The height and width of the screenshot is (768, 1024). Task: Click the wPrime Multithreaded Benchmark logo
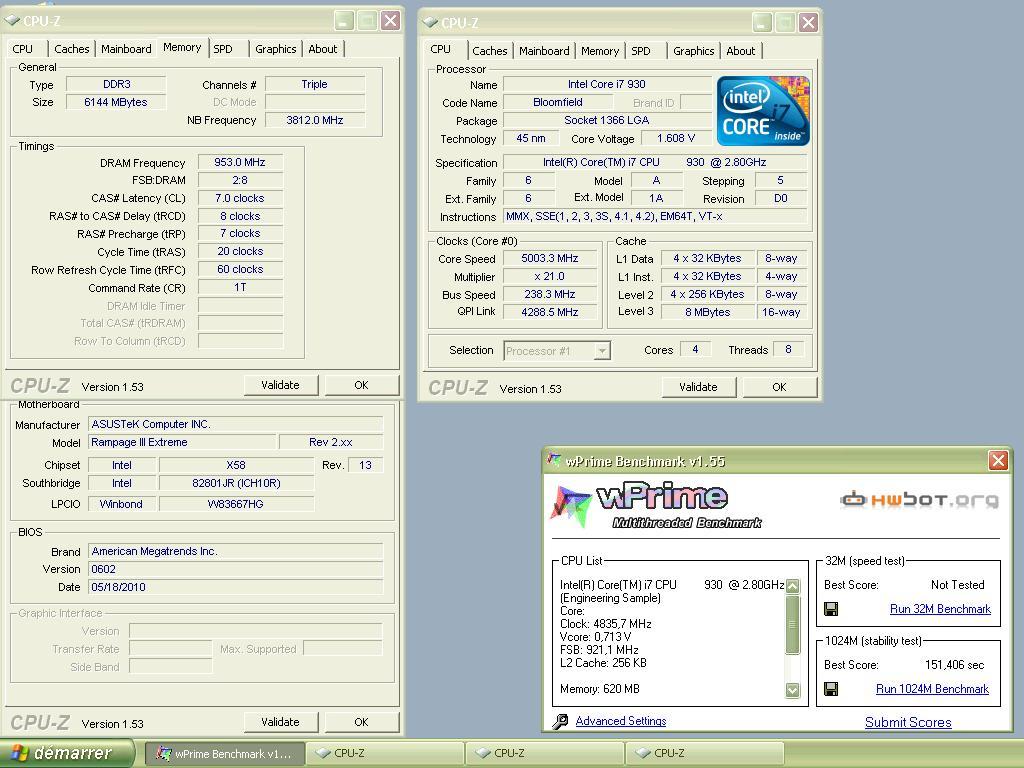pyautogui.click(x=656, y=505)
